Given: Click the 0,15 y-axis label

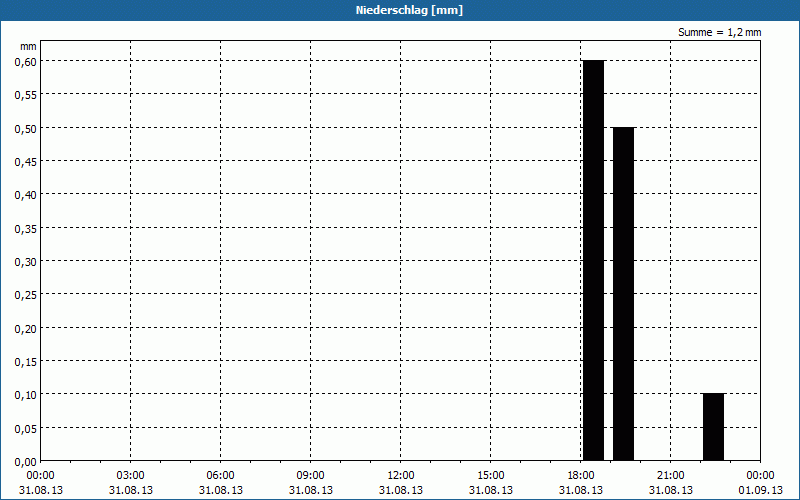Looking at the screenshot, I should tap(26, 362).
